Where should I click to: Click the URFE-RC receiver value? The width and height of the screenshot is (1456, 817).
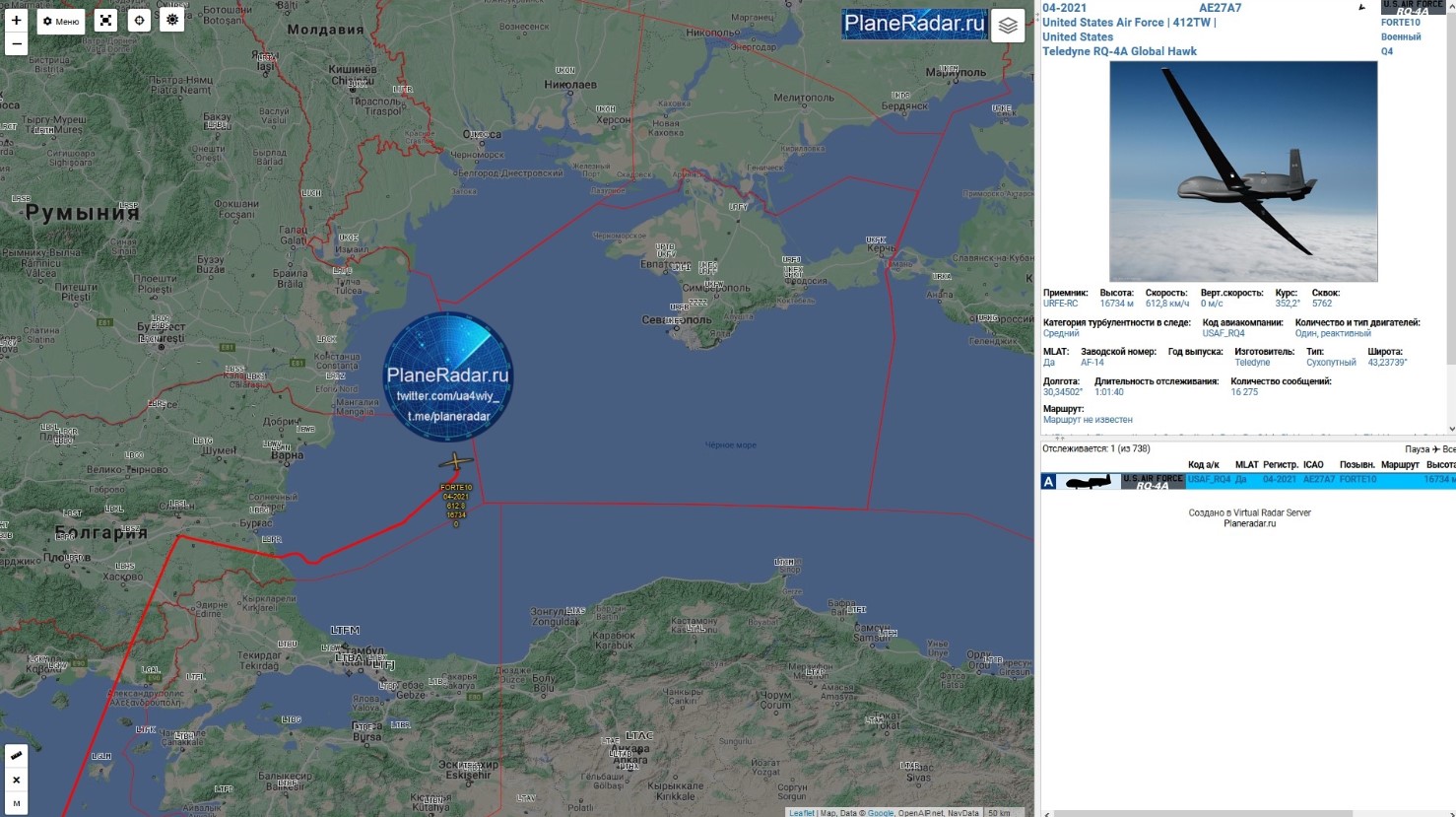pyautogui.click(x=1060, y=304)
